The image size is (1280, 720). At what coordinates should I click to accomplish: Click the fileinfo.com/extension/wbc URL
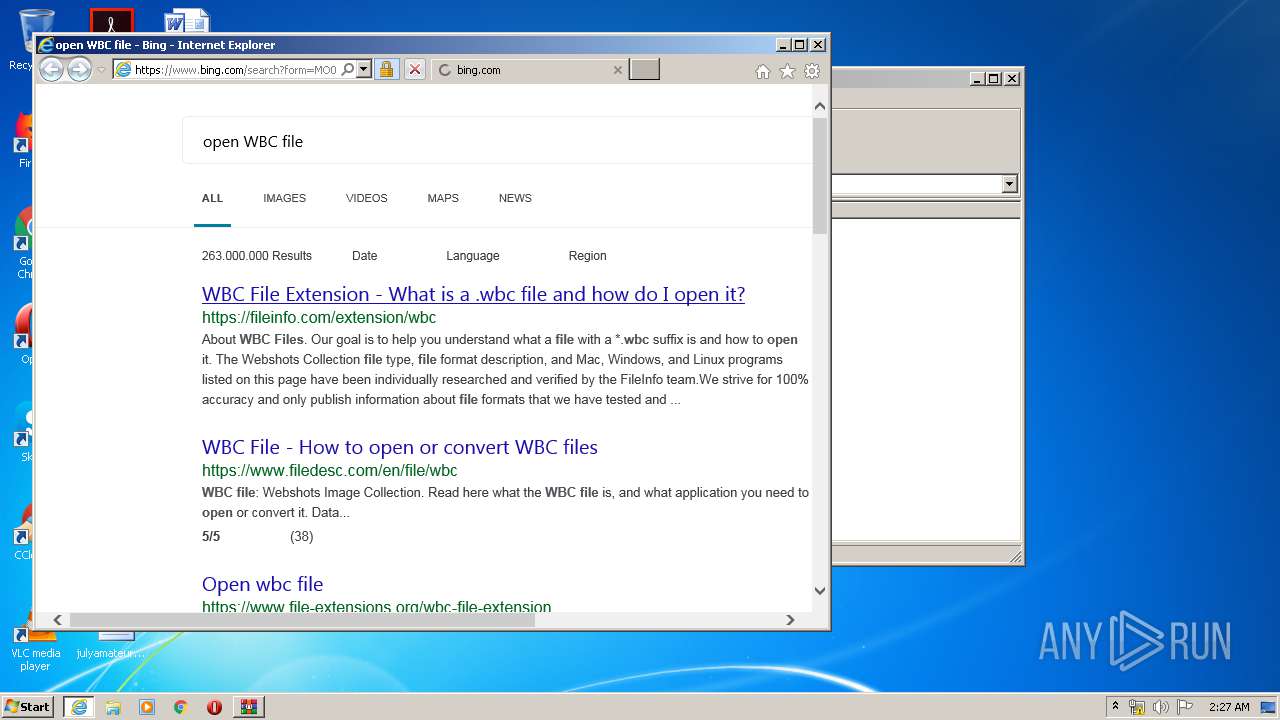[319, 318]
